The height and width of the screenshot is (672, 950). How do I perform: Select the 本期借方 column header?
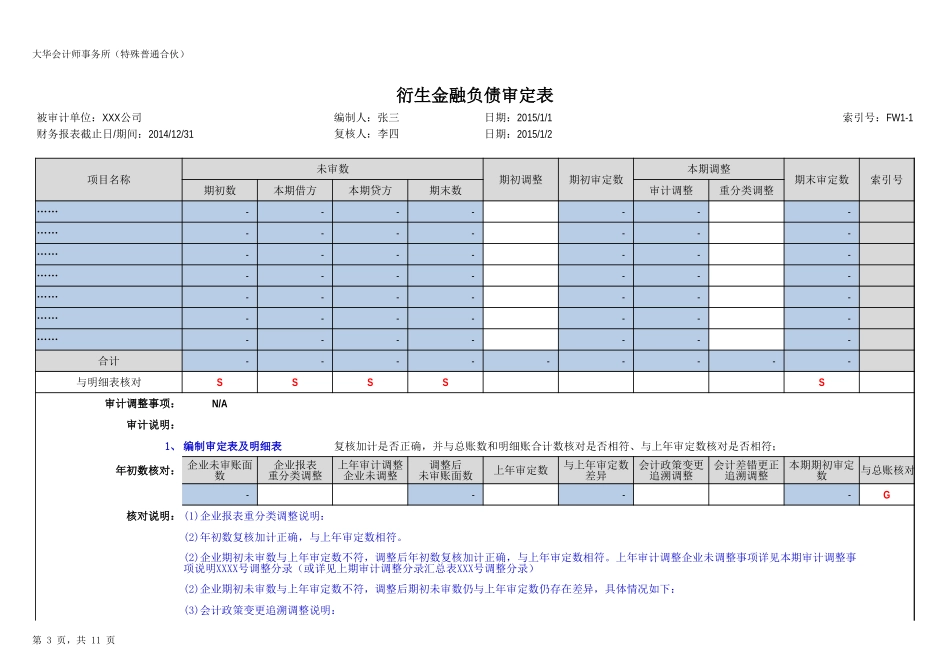(295, 190)
